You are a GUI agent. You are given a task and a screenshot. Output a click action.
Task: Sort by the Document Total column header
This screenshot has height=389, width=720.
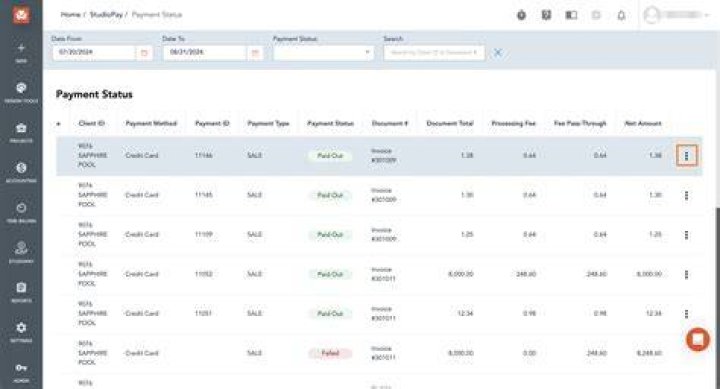450,123
